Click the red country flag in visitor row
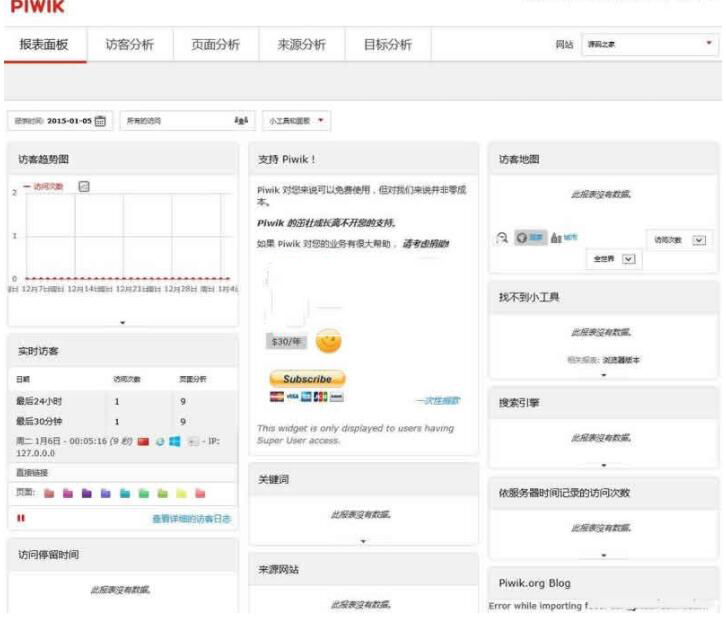 (144, 441)
